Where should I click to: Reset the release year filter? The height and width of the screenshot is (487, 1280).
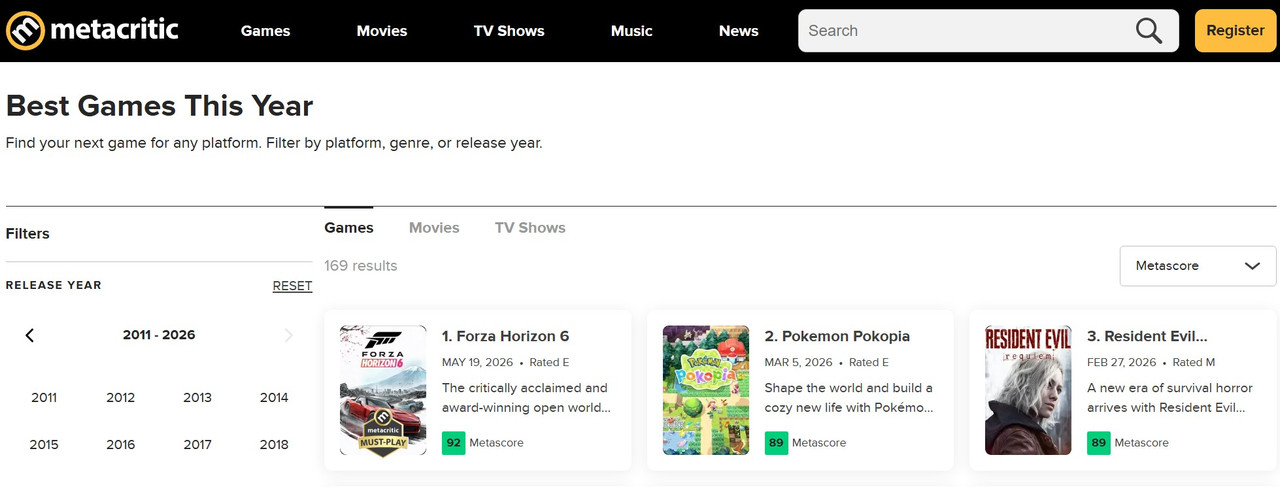pos(292,286)
